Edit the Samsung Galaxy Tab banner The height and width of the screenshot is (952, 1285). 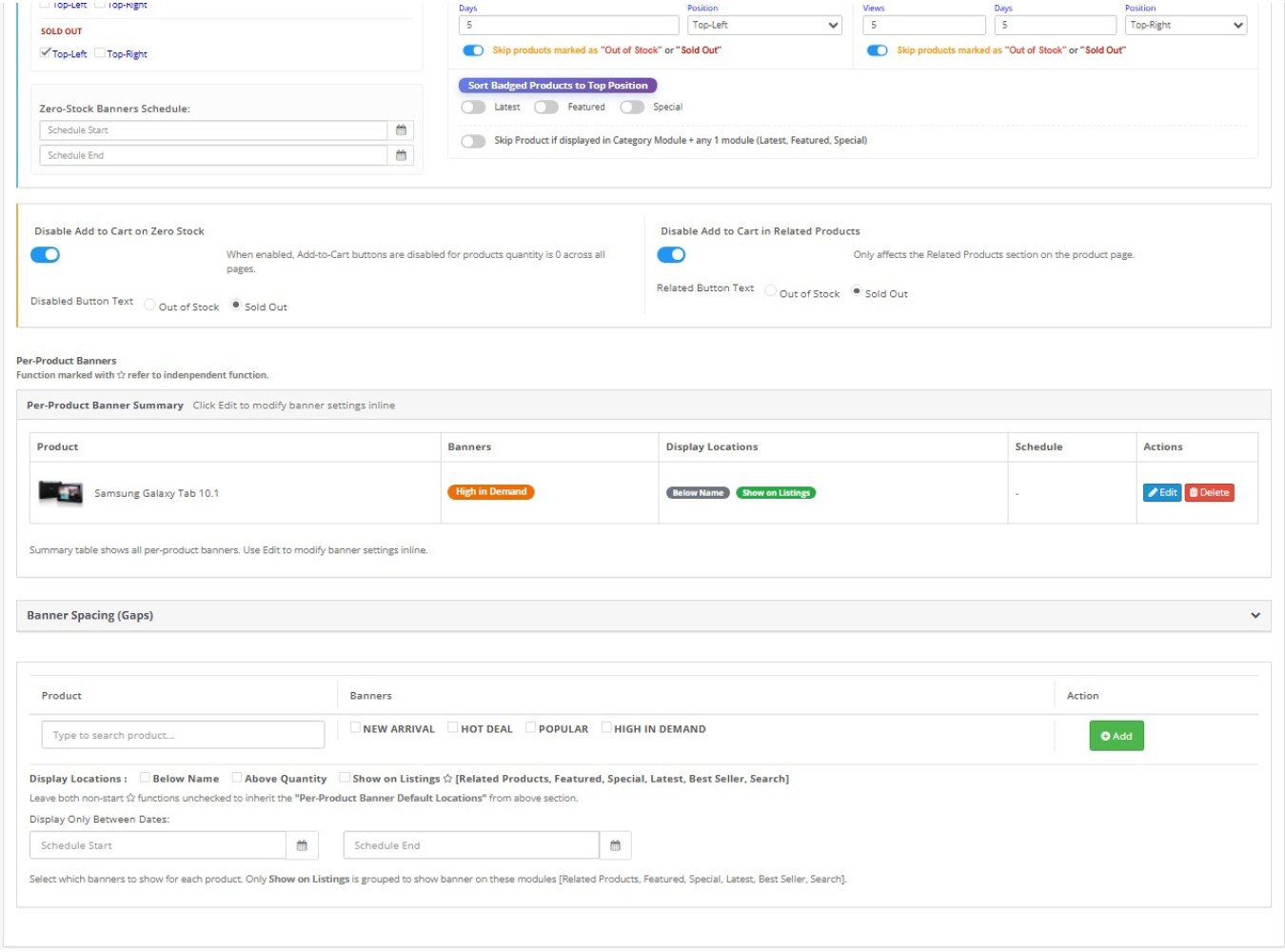(1161, 493)
